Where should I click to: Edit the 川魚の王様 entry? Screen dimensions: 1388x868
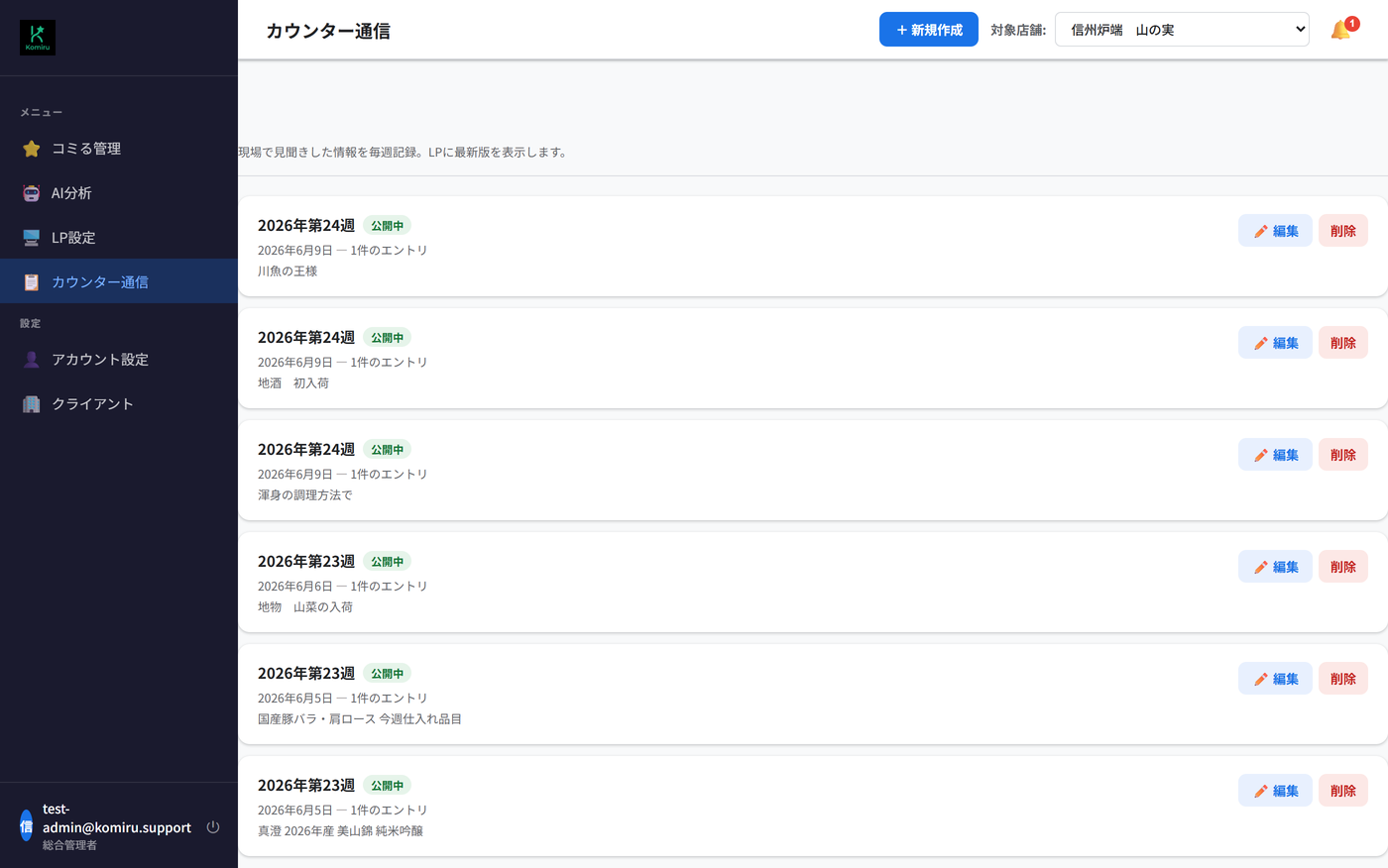[x=1275, y=231]
